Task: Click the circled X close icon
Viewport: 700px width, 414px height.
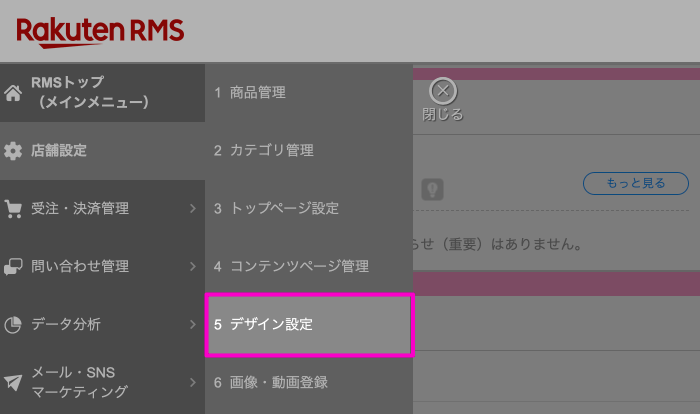Action: coord(443,91)
